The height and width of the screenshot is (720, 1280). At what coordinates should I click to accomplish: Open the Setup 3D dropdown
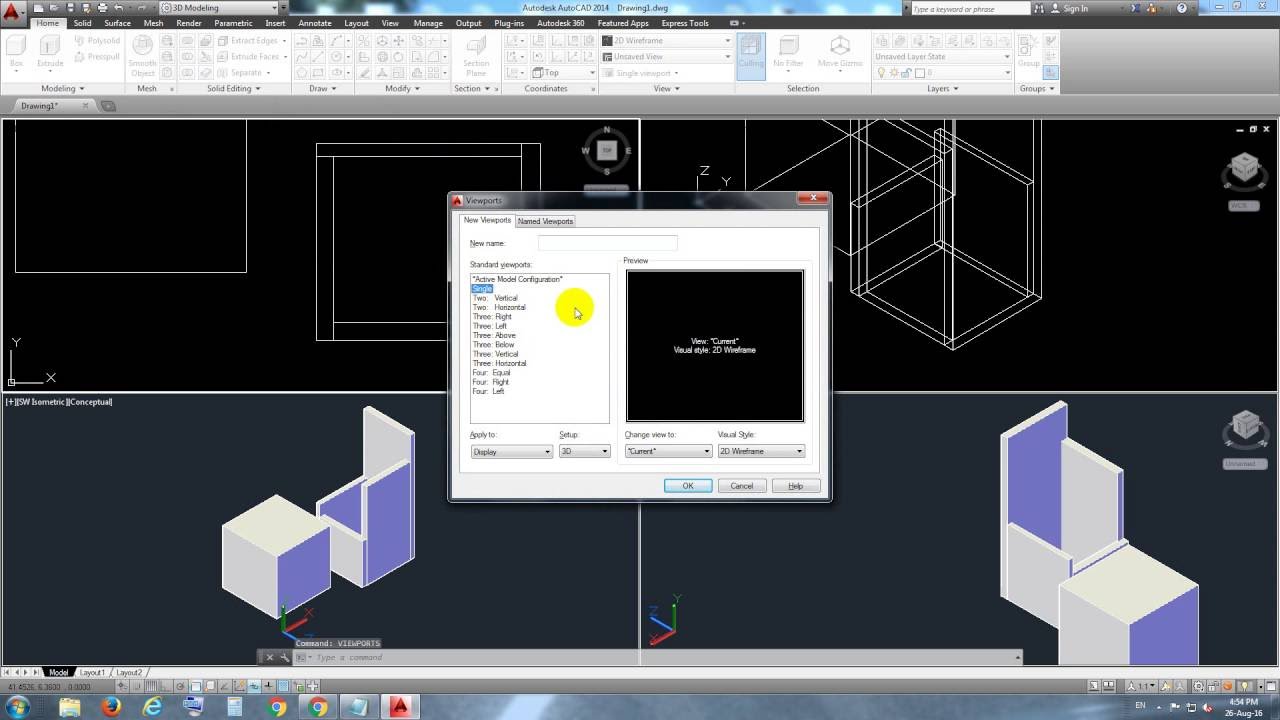pyautogui.click(x=584, y=451)
